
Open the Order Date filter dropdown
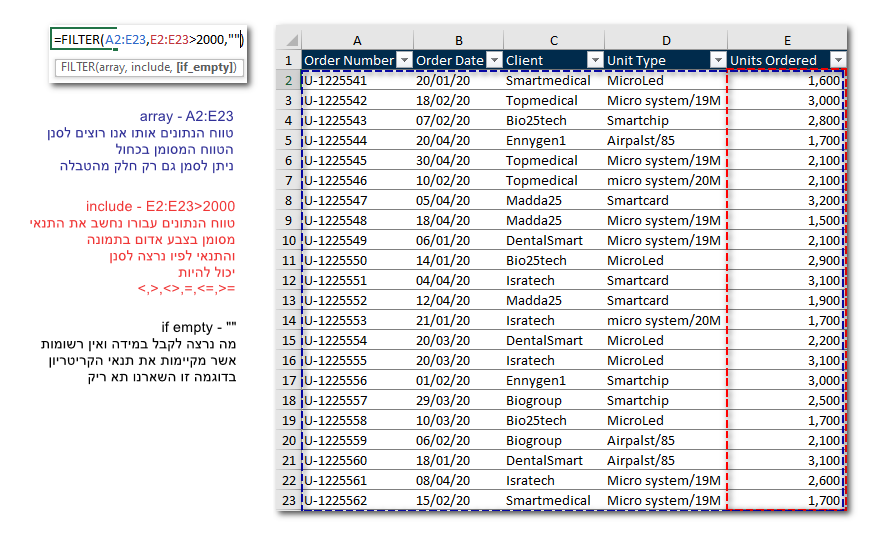click(494, 60)
